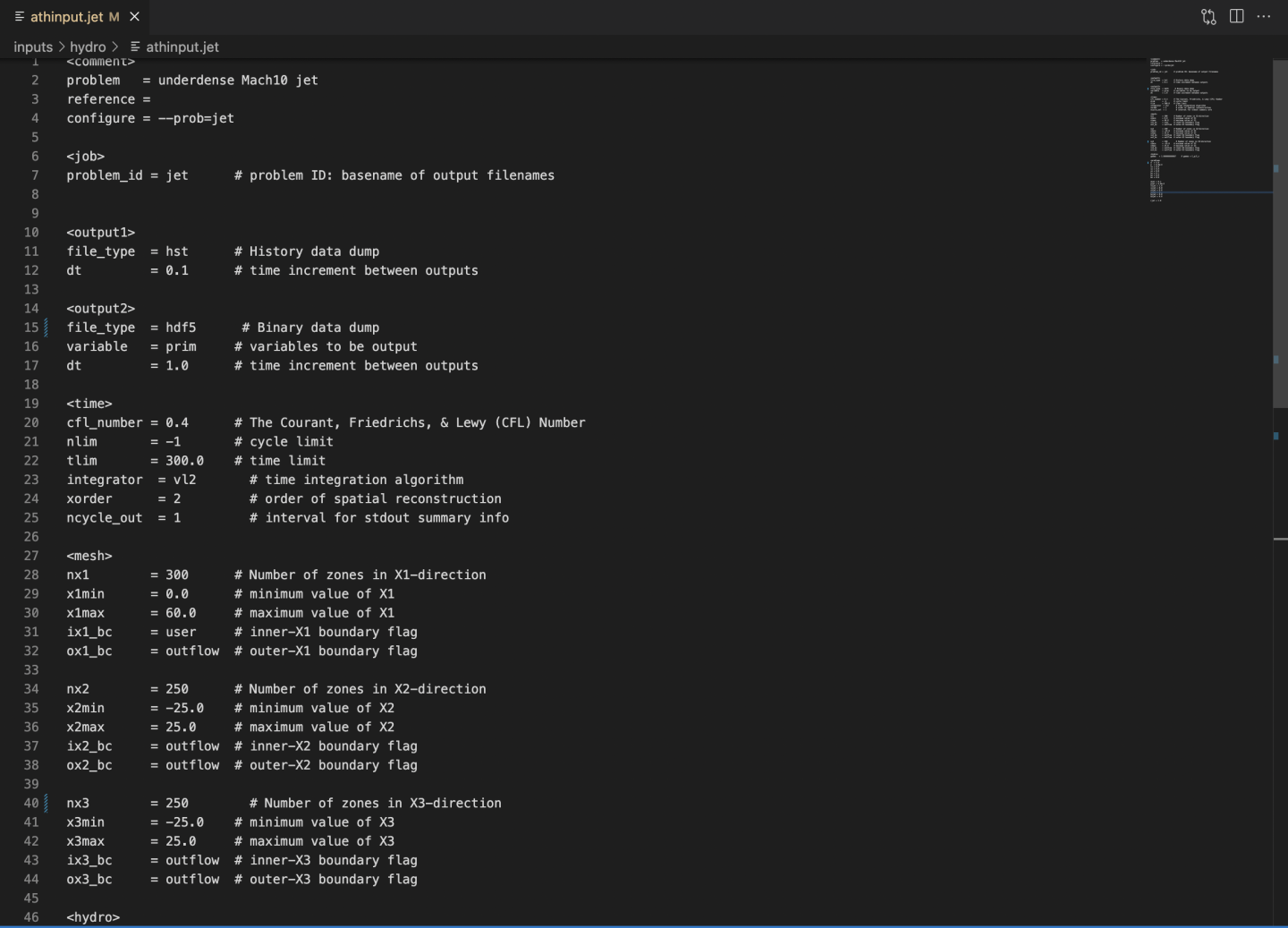Place cursor on the tlim value 300.0
Viewport: 1288px width, 928px height.
point(184,461)
